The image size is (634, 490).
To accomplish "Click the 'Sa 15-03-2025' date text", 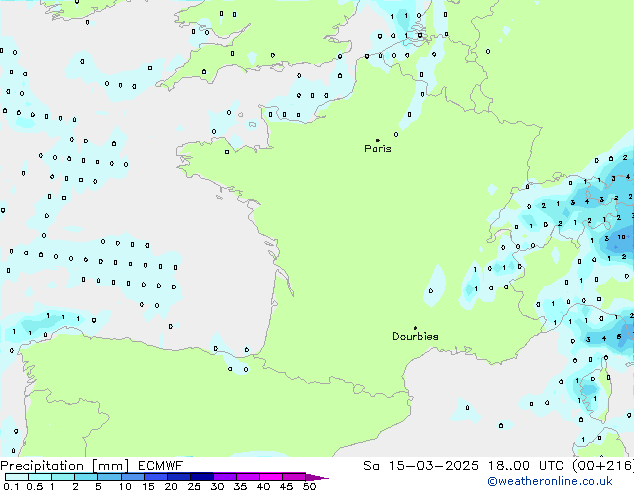I will coord(421,466).
